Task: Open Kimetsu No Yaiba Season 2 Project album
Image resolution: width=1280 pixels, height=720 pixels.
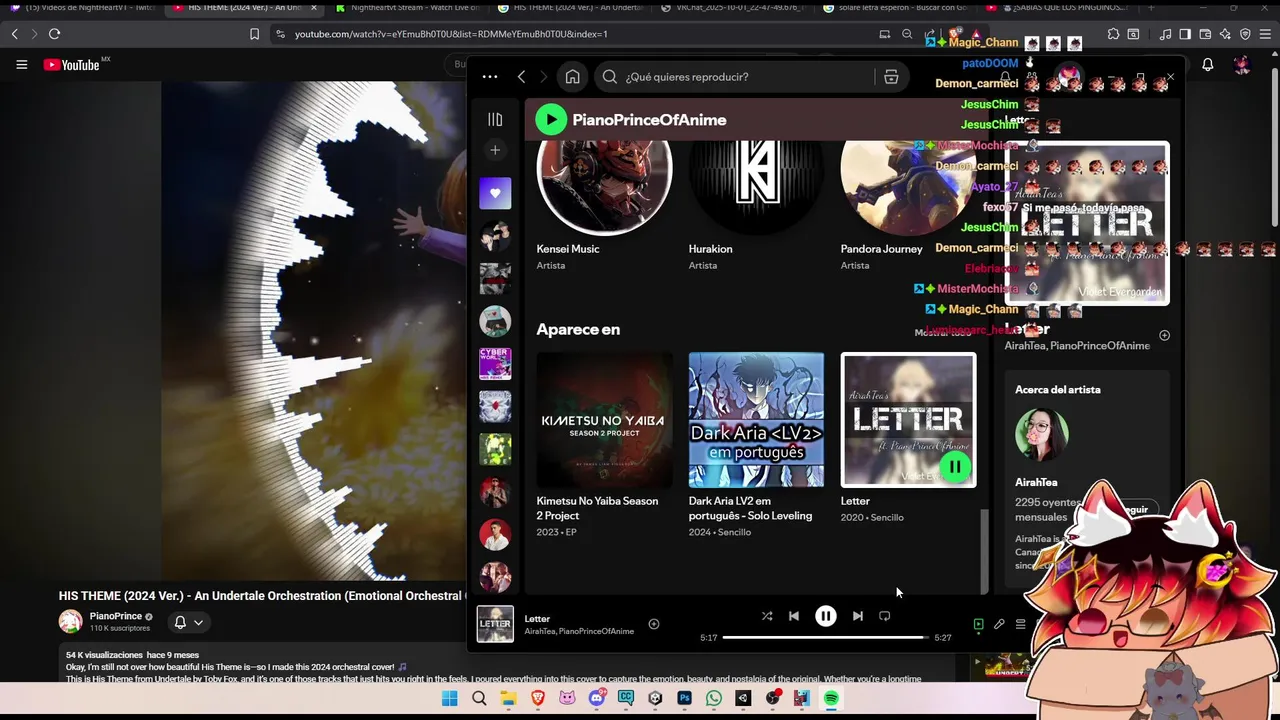Action: click(x=604, y=446)
